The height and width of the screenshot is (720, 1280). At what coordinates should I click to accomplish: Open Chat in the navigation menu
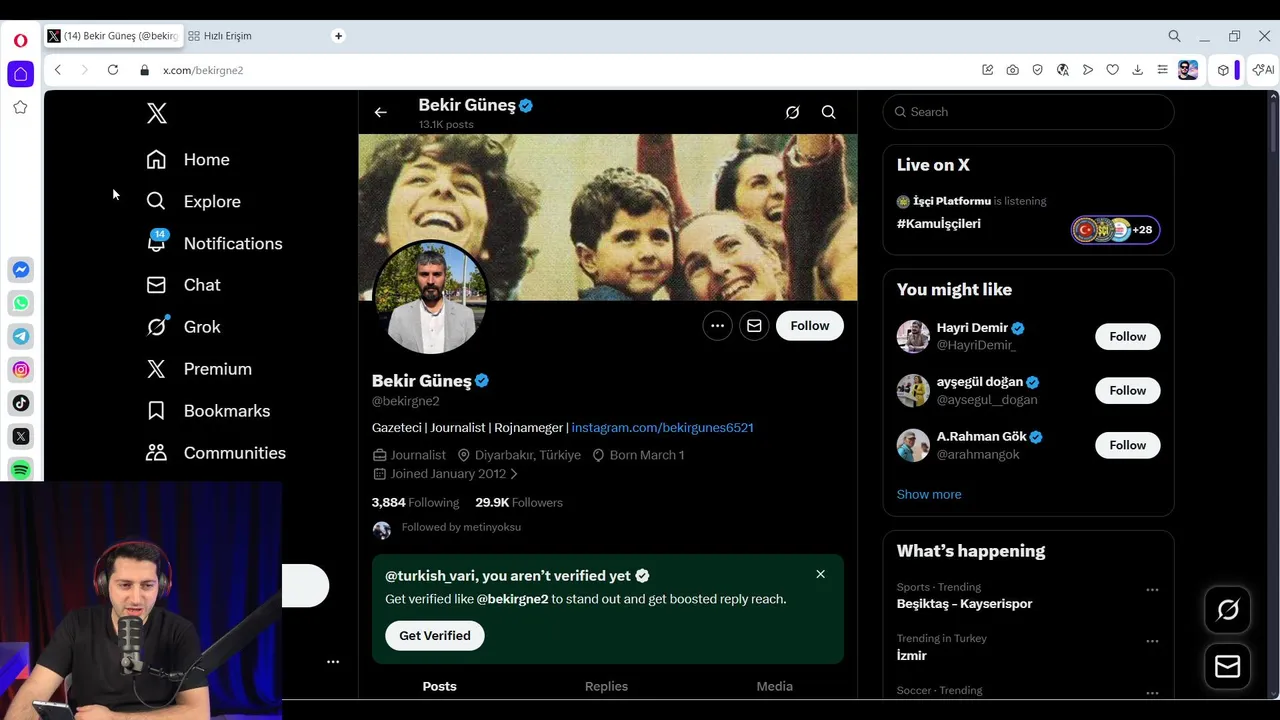click(183, 286)
